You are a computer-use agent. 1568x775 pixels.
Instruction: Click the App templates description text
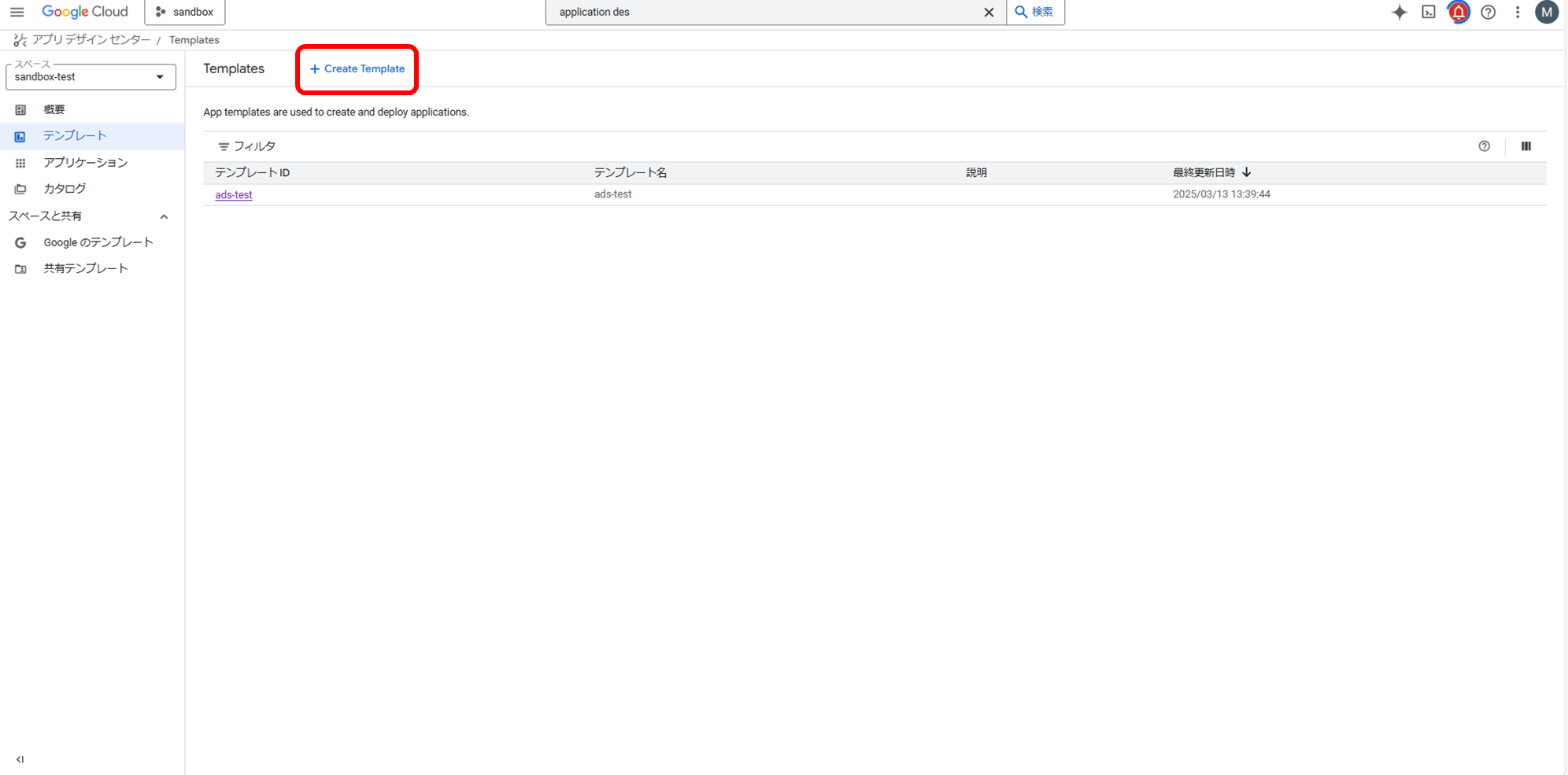336,113
